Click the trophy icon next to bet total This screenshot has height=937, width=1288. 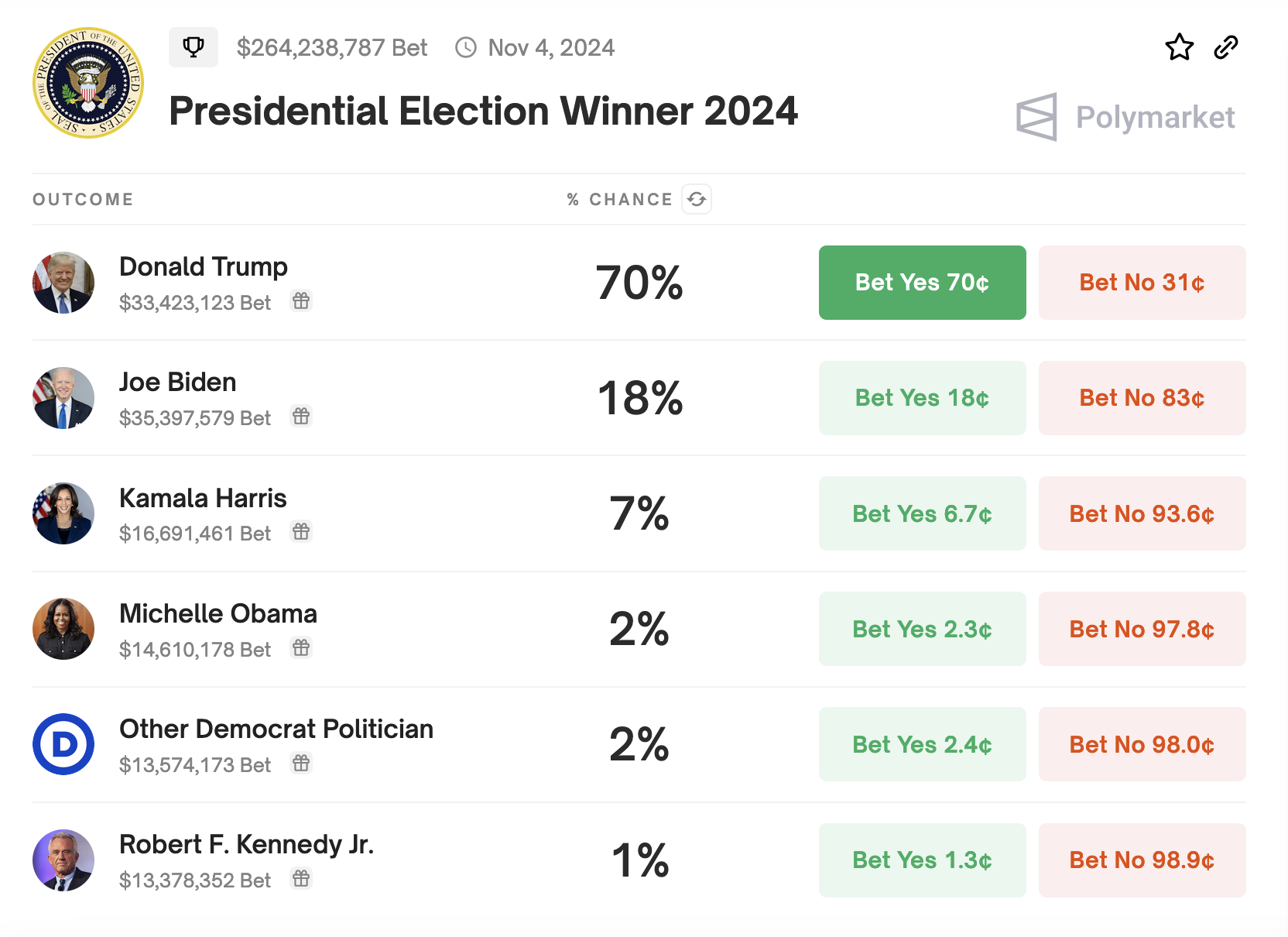[194, 47]
